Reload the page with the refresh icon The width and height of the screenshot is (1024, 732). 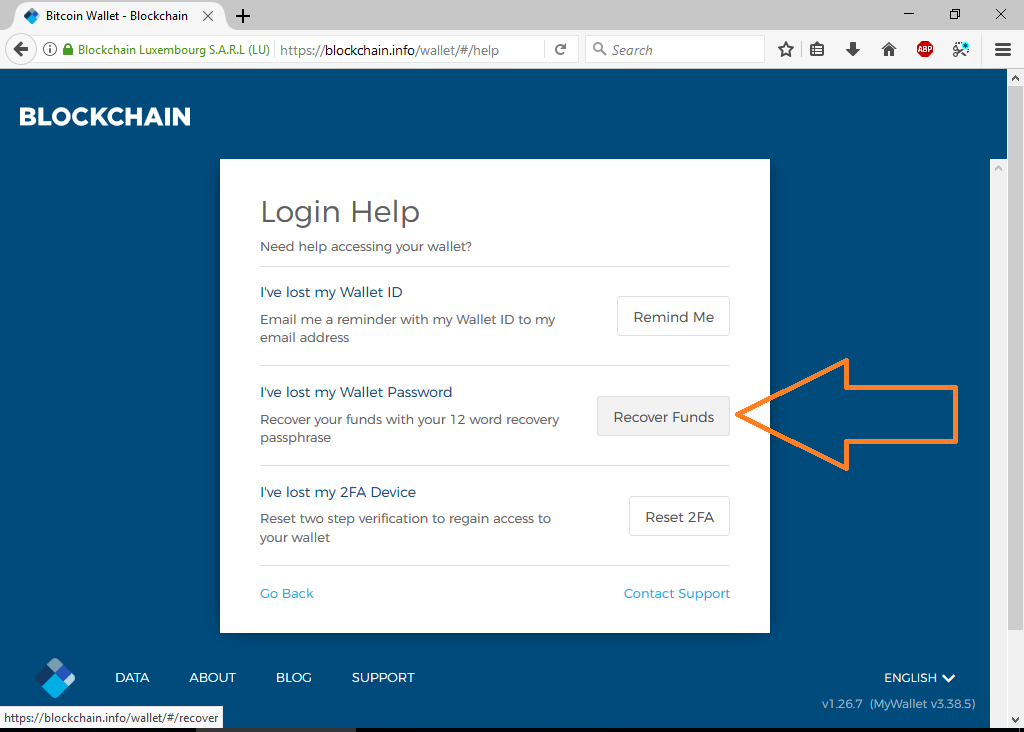[x=560, y=50]
